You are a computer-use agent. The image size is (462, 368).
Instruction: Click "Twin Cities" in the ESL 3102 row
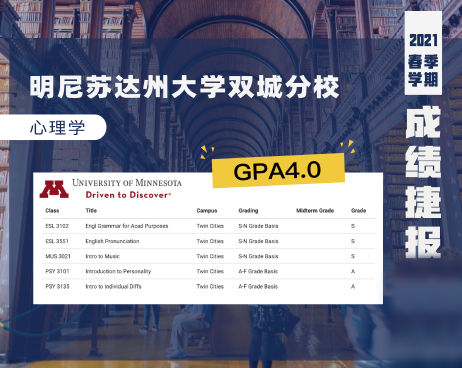pyautogui.click(x=210, y=226)
